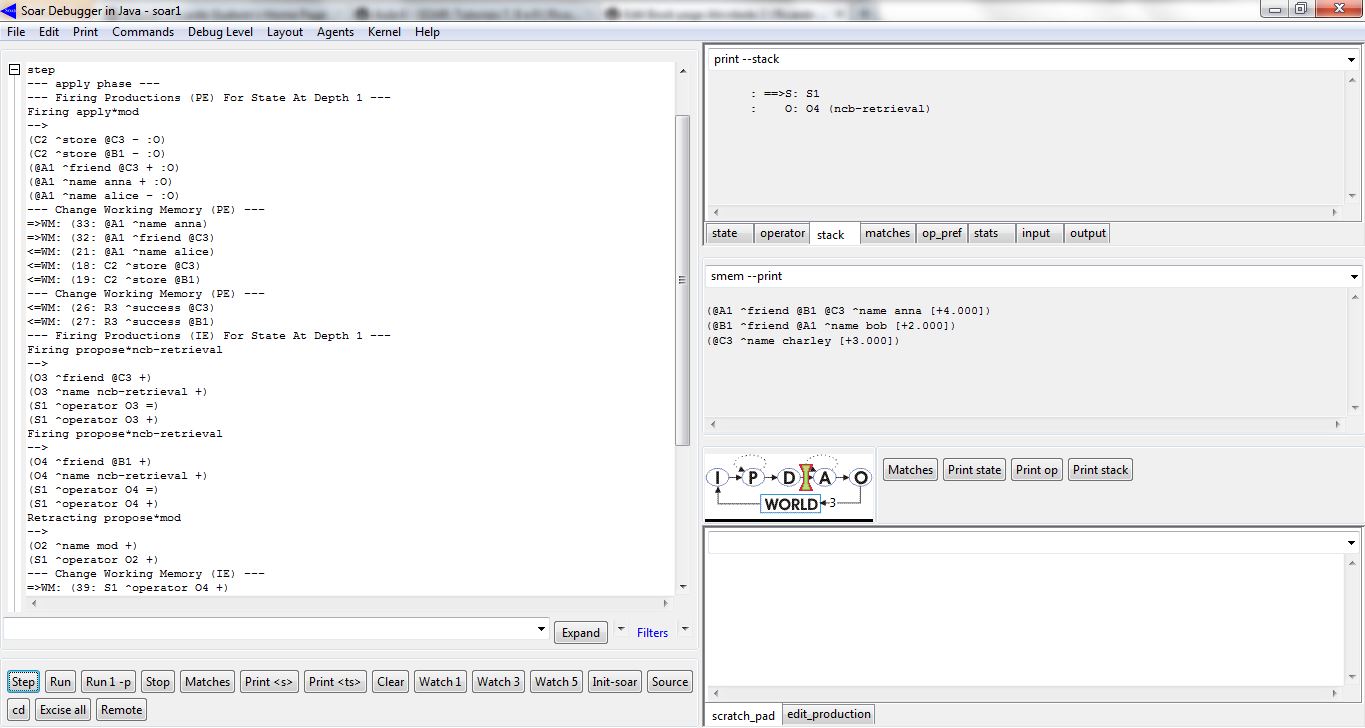The image size is (1365, 728).
Task: Click the 'A' apply phase node in diagram
Action: point(825,478)
